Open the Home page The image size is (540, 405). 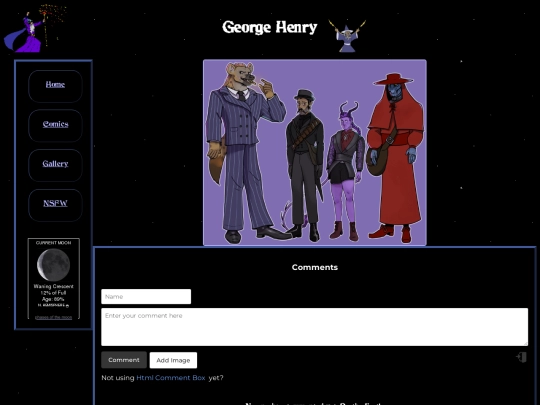point(55,85)
